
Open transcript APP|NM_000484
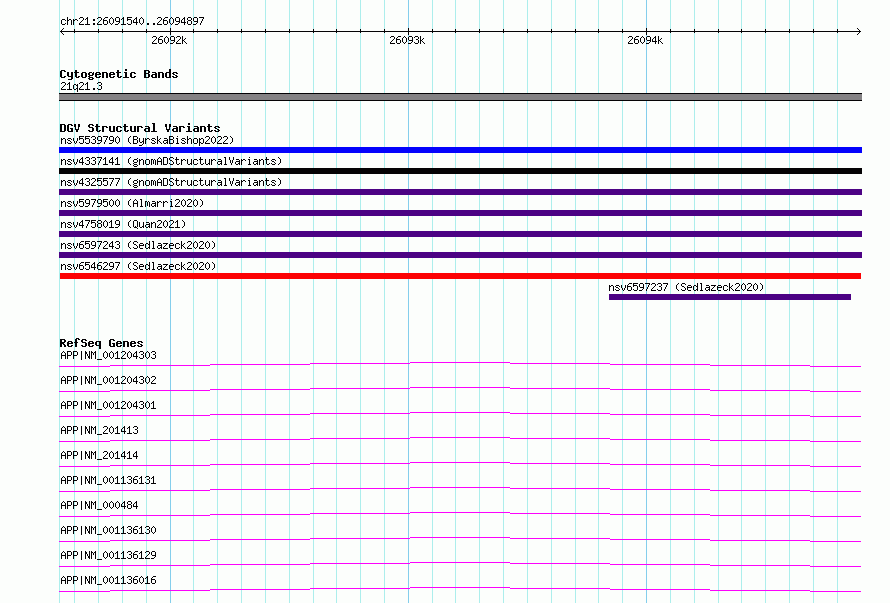coord(99,505)
